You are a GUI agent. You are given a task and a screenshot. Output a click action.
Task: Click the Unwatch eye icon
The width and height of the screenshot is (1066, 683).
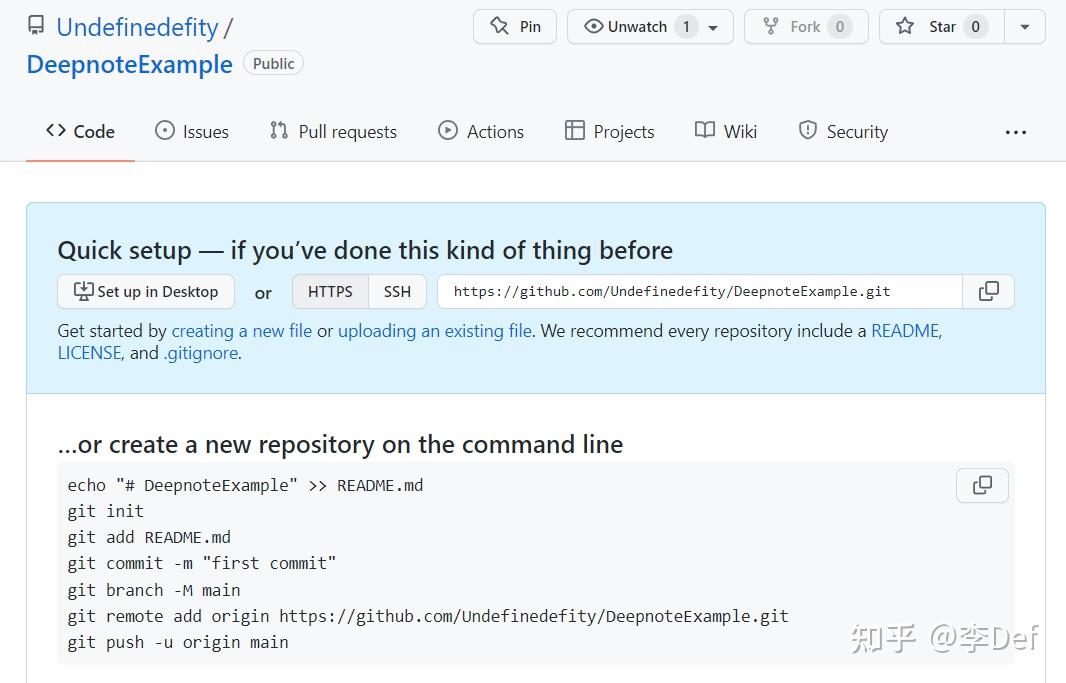[592, 26]
